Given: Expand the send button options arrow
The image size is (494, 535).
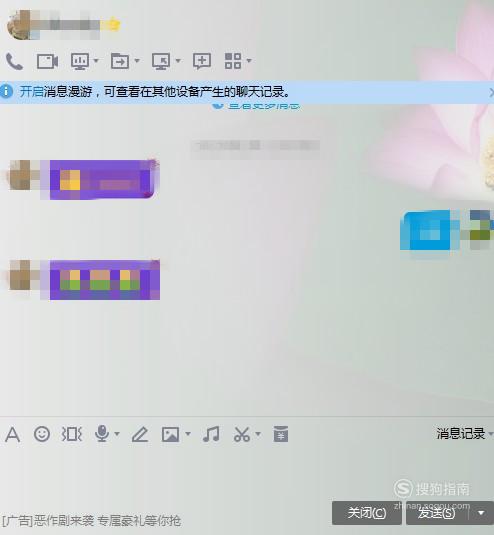Looking at the screenshot, I should [481, 513].
